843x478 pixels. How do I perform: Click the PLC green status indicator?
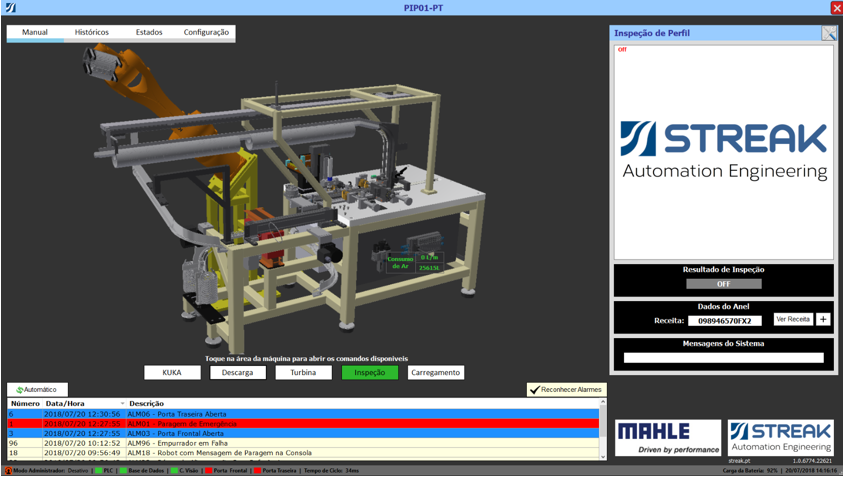point(98,470)
